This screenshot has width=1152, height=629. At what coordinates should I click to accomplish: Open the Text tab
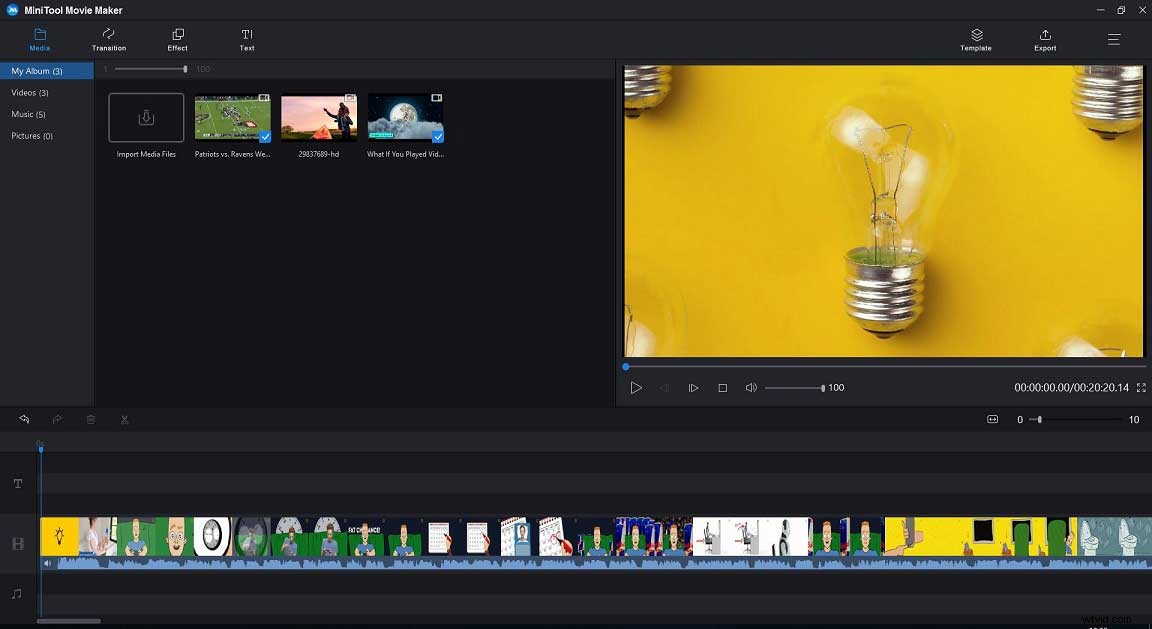coord(246,40)
